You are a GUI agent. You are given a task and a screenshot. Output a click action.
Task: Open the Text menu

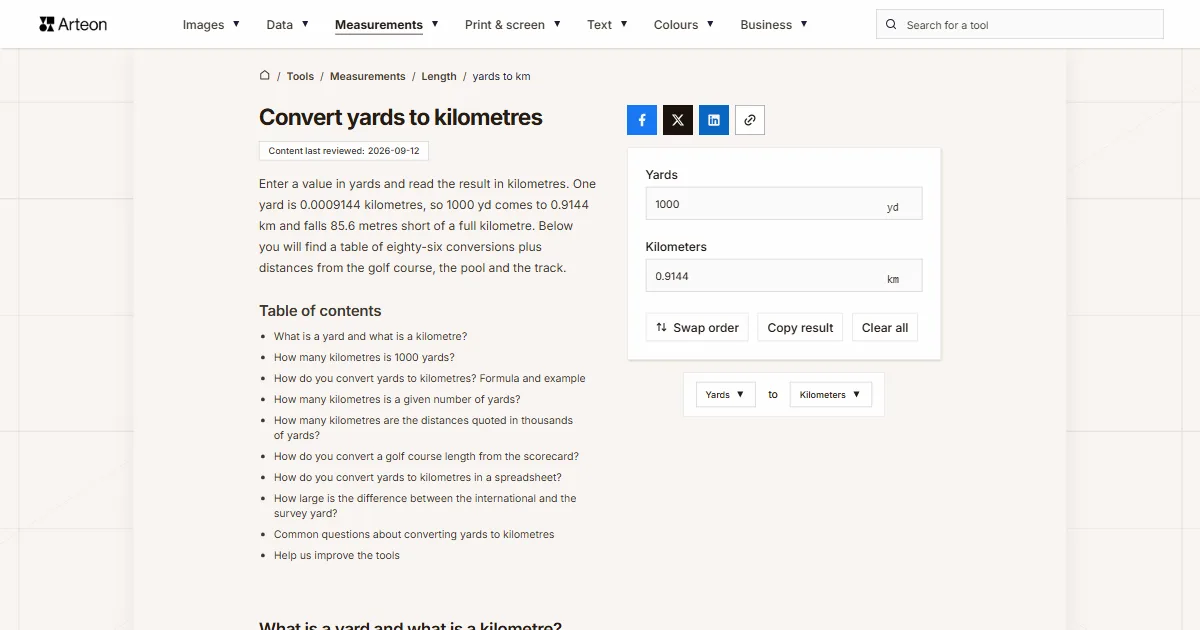[x=607, y=24]
